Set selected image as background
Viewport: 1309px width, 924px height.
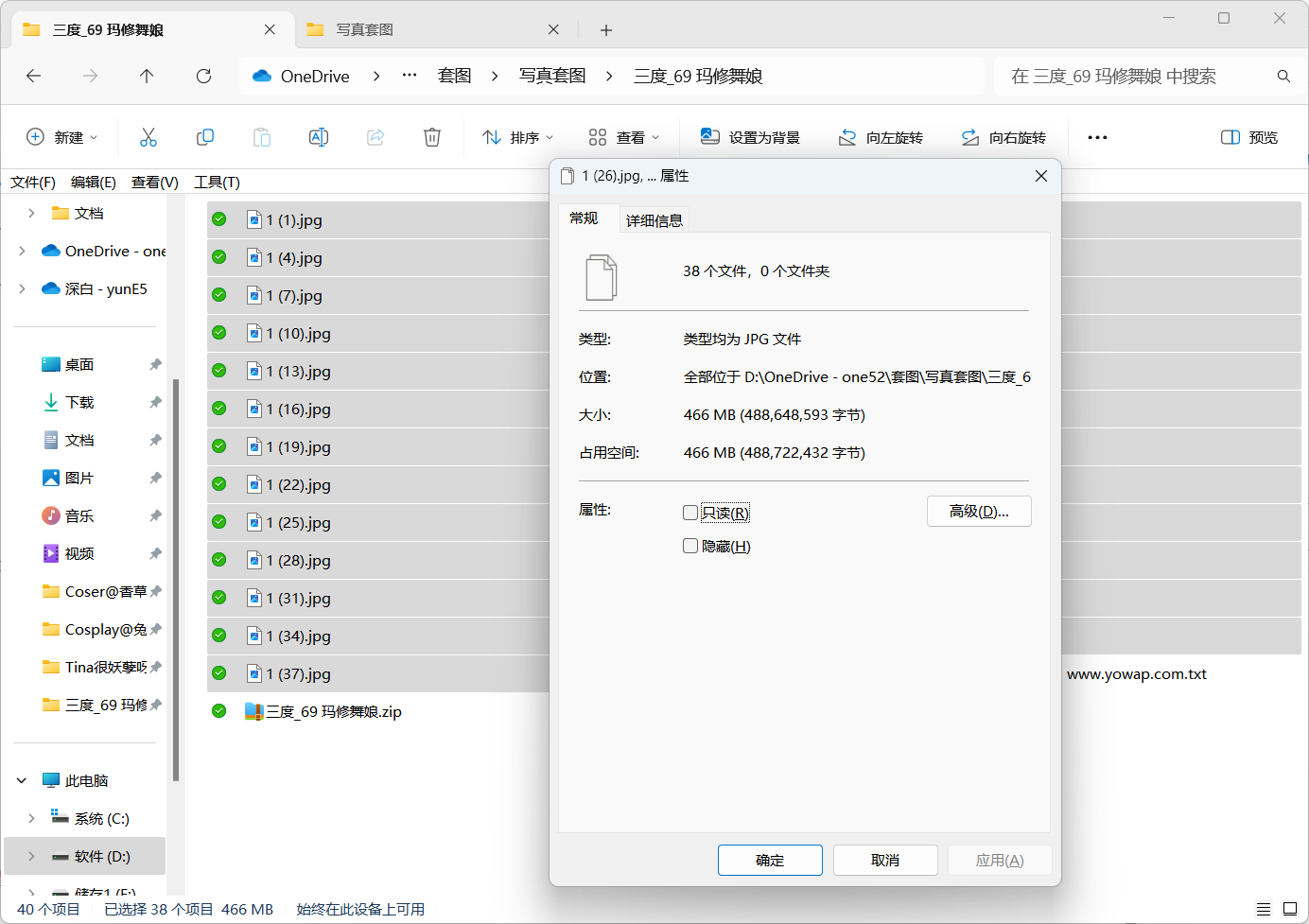pos(748,137)
